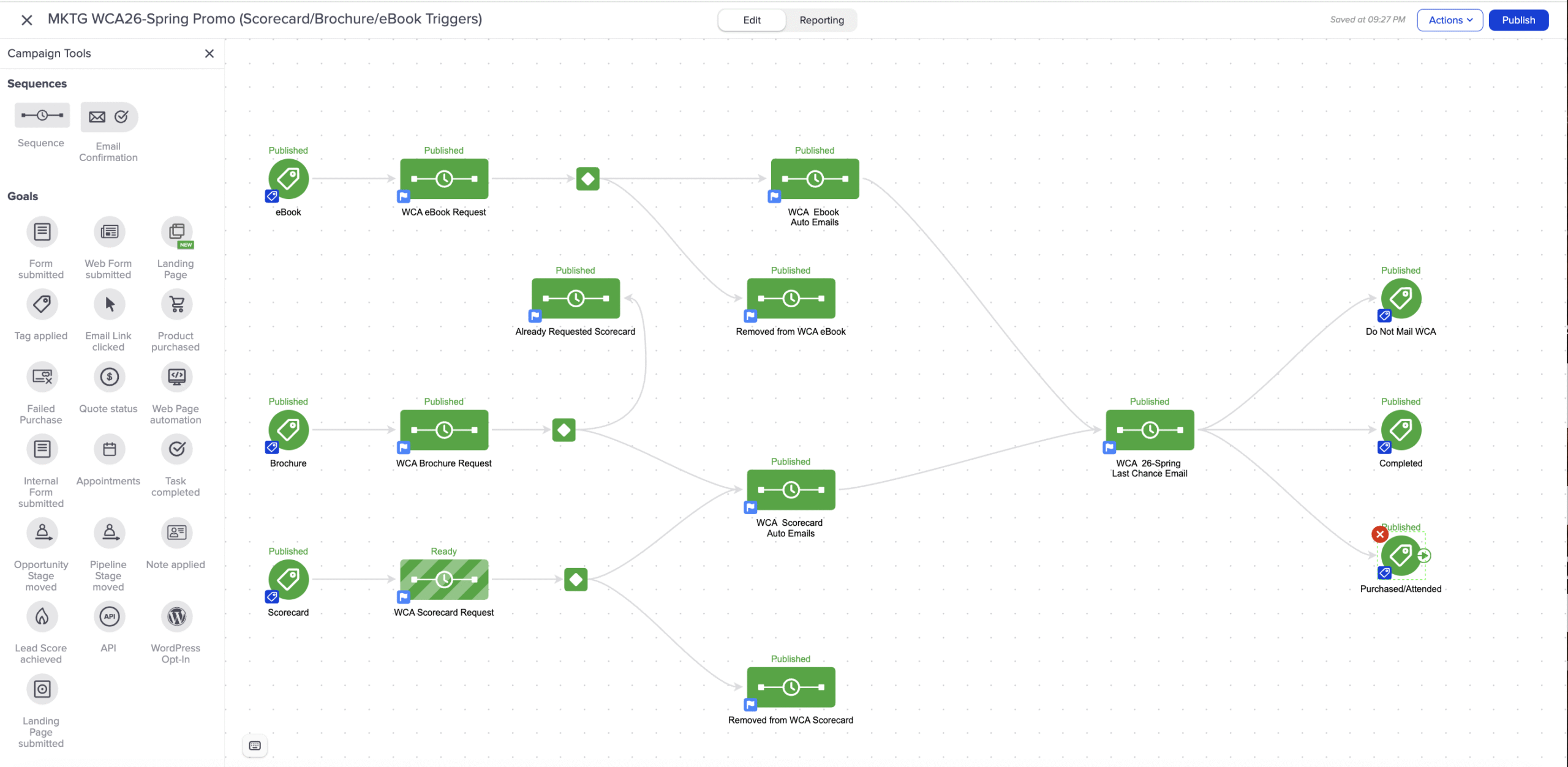Select the WCA Scorecard Request sequence
This screenshot has height=767, width=1568.
[444, 579]
